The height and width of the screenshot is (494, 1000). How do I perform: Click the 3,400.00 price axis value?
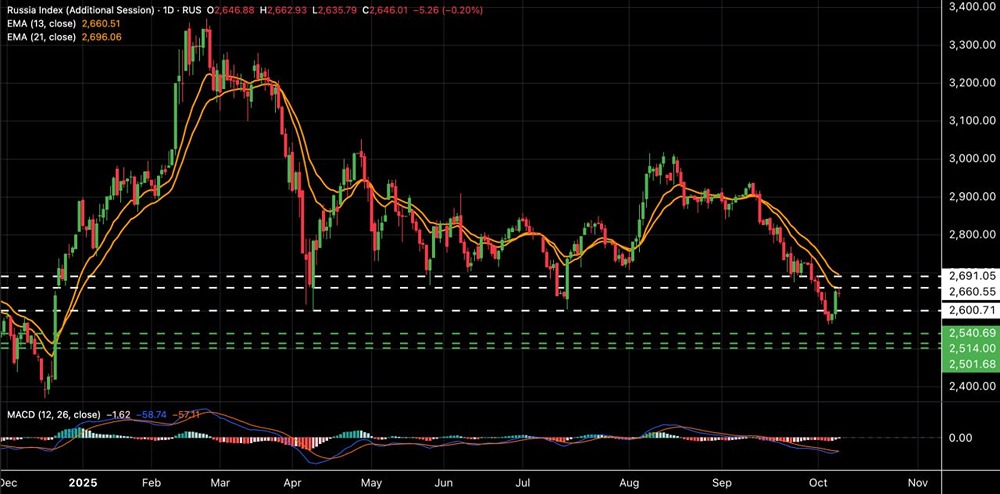[x=973, y=7]
